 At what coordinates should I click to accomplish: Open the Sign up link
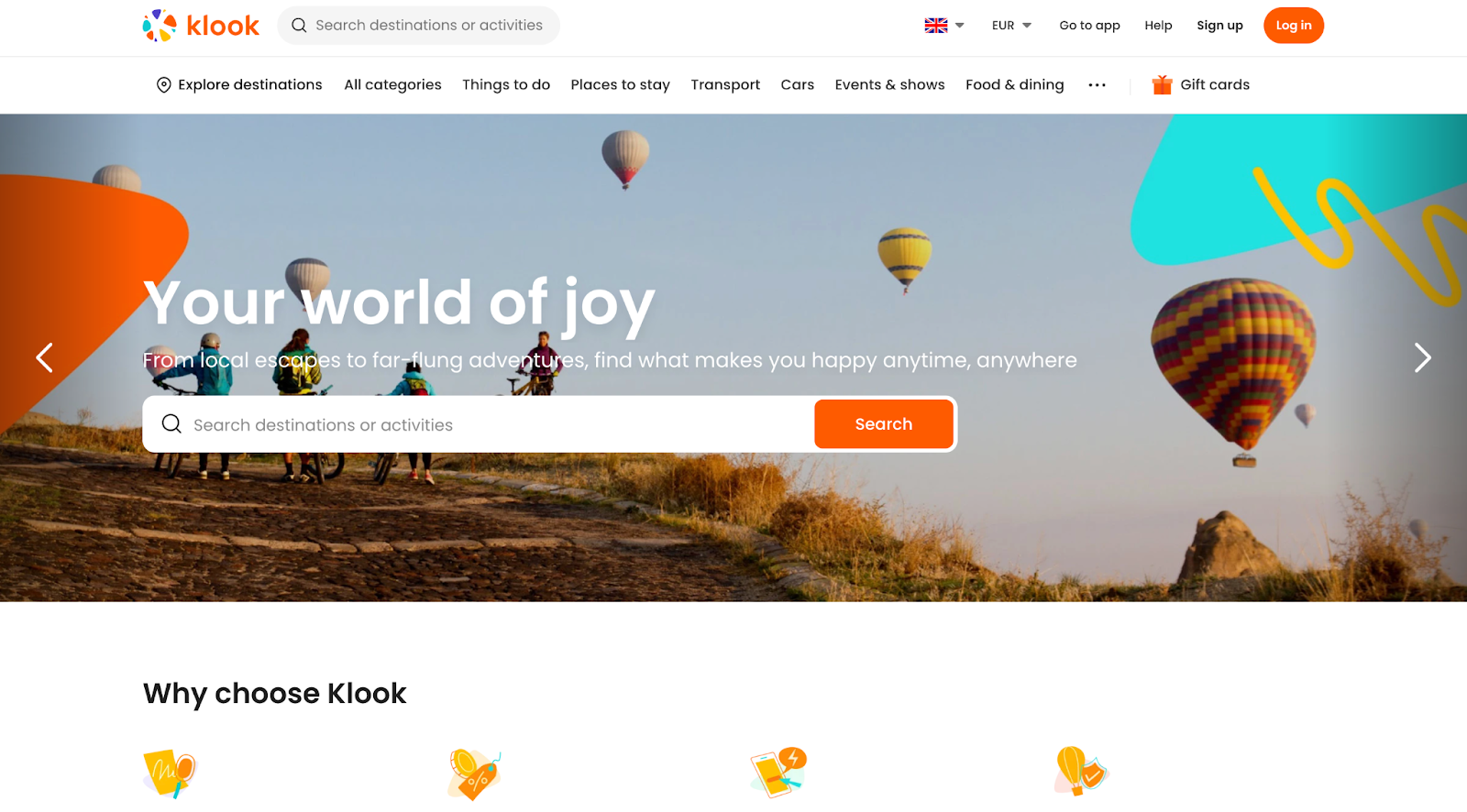(1219, 26)
